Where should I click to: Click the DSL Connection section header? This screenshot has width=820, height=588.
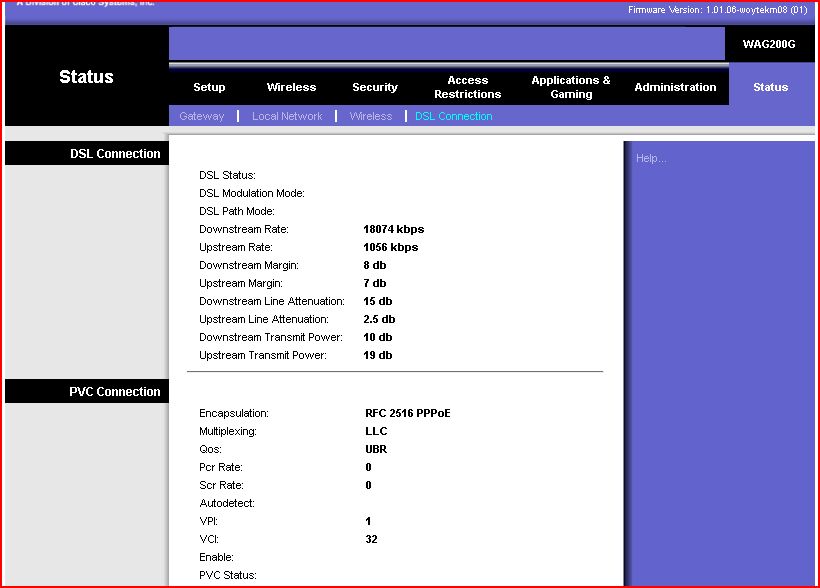(x=115, y=153)
